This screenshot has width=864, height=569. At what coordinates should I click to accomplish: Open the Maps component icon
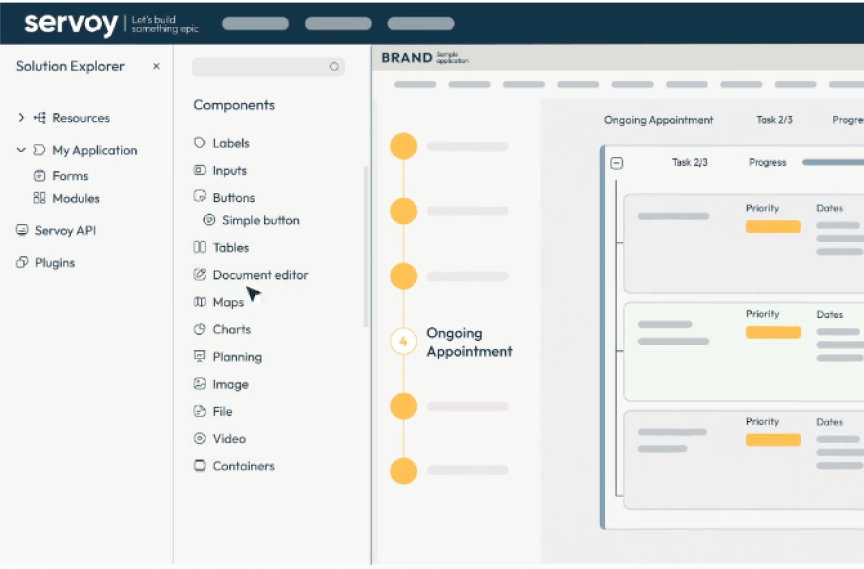click(200, 302)
